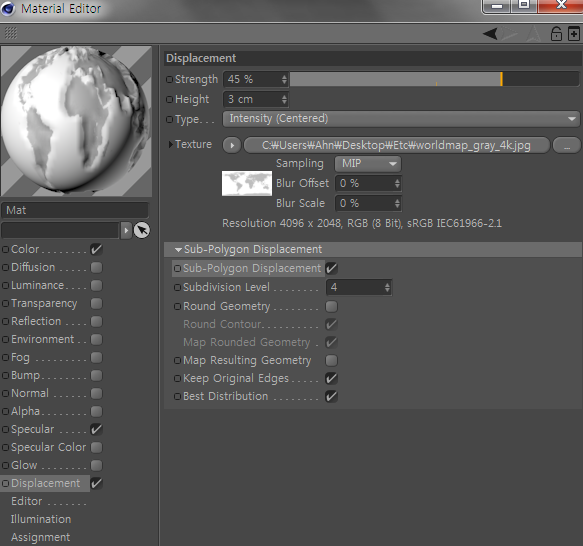Enable the Round Geometry checkbox
583x546 pixels.
pyautogui.click(x=331, y=306)
